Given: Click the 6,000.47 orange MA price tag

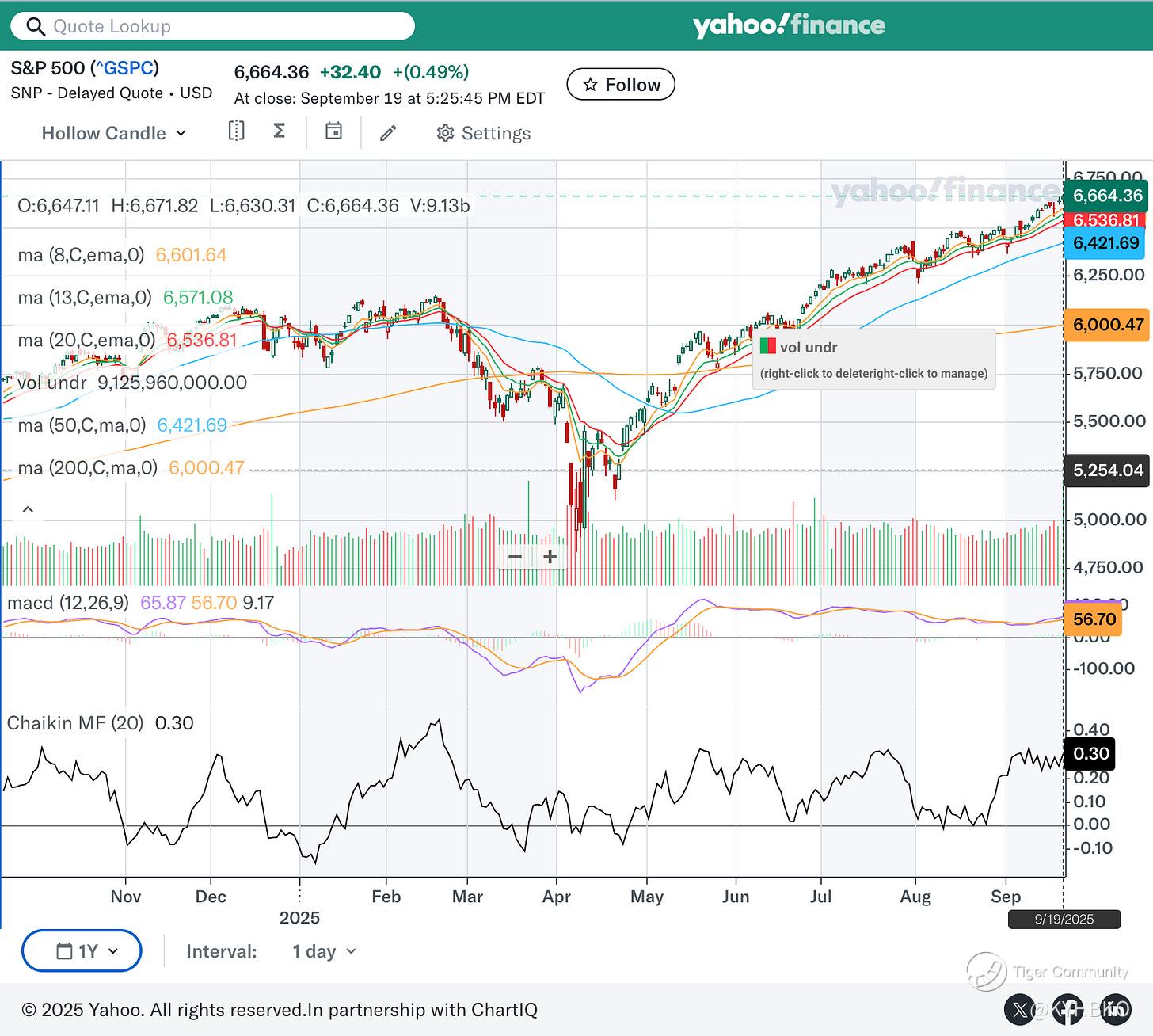Looking at the screenshot, I should pyautogui.click(x=1108, y=324).
